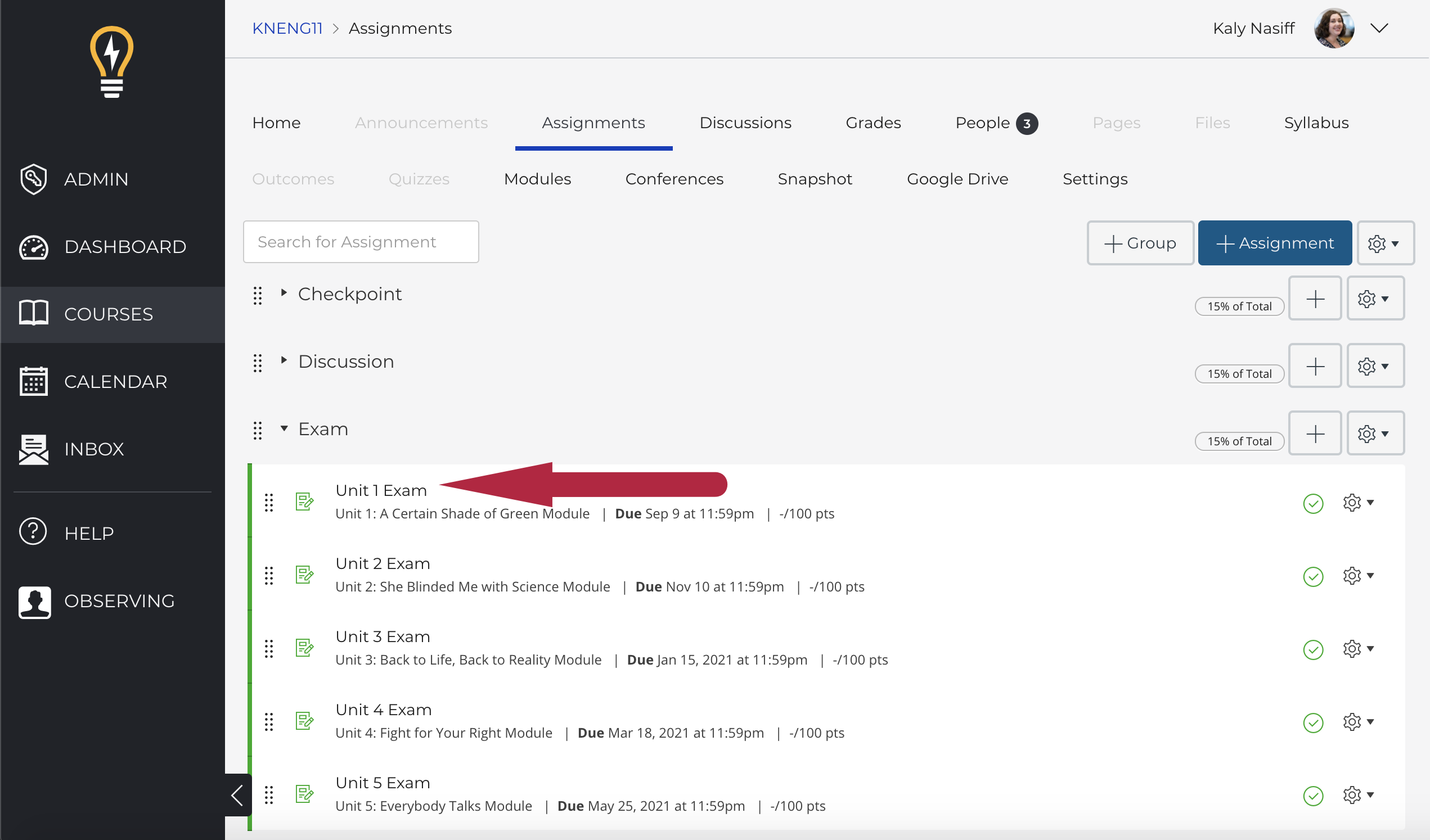Toggle Unit 2 Exam published status

pyautogui.click(x=1313, y=575)
